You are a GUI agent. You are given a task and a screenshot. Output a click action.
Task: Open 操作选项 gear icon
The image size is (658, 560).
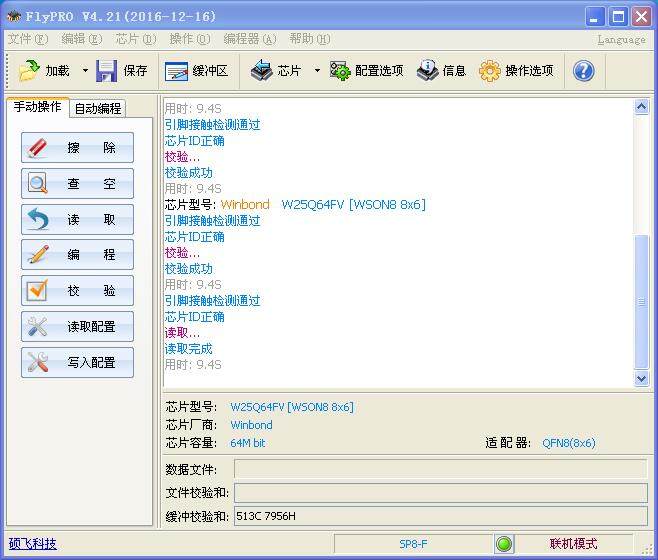click(490, 71)
